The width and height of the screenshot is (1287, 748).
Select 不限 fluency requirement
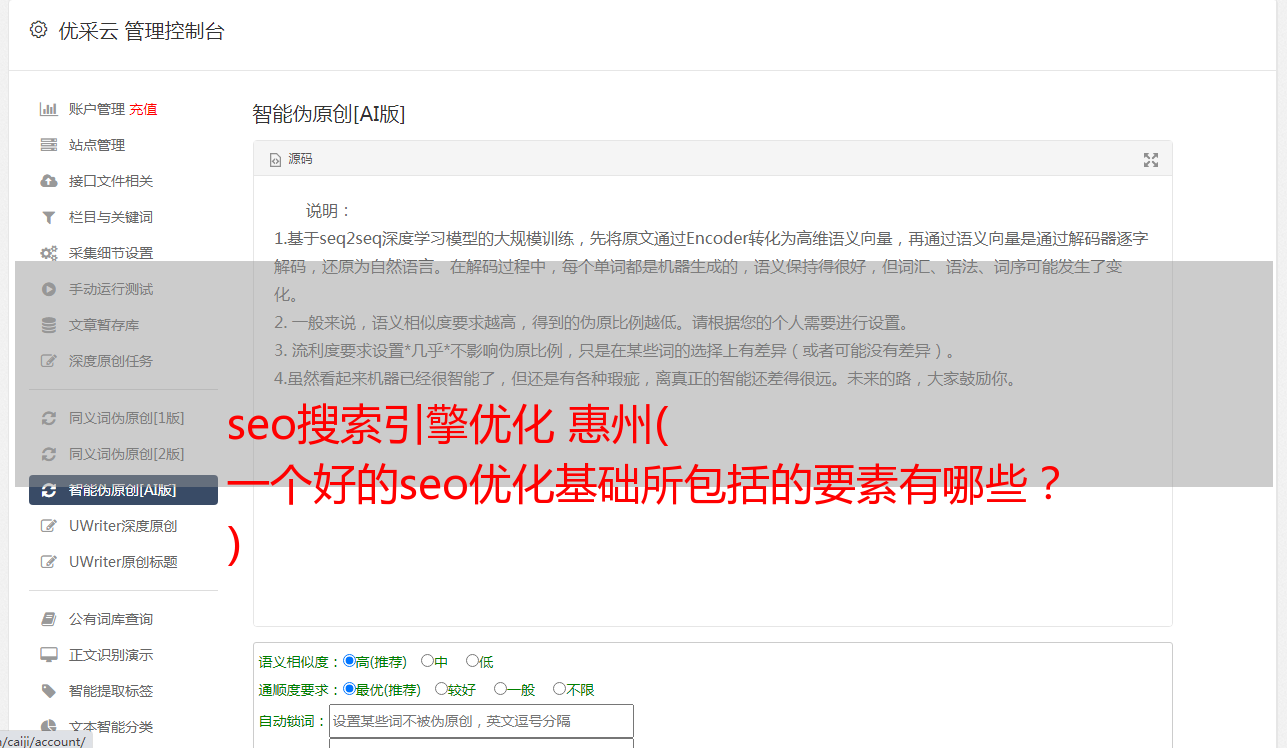coord(559,689)
